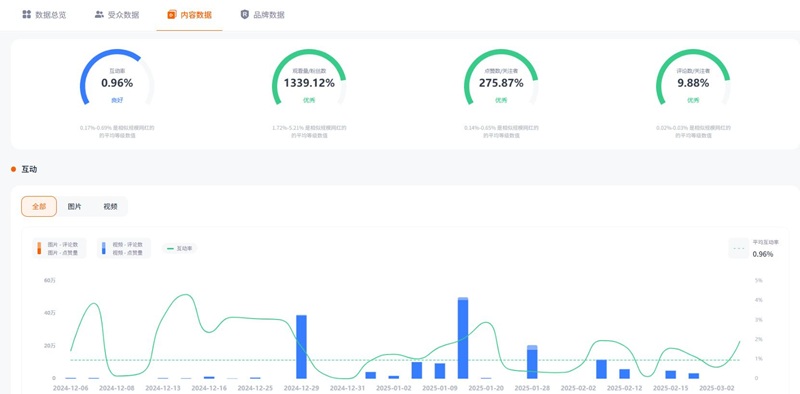Click the 内容数据 orange tab icon

pos(171,15)
